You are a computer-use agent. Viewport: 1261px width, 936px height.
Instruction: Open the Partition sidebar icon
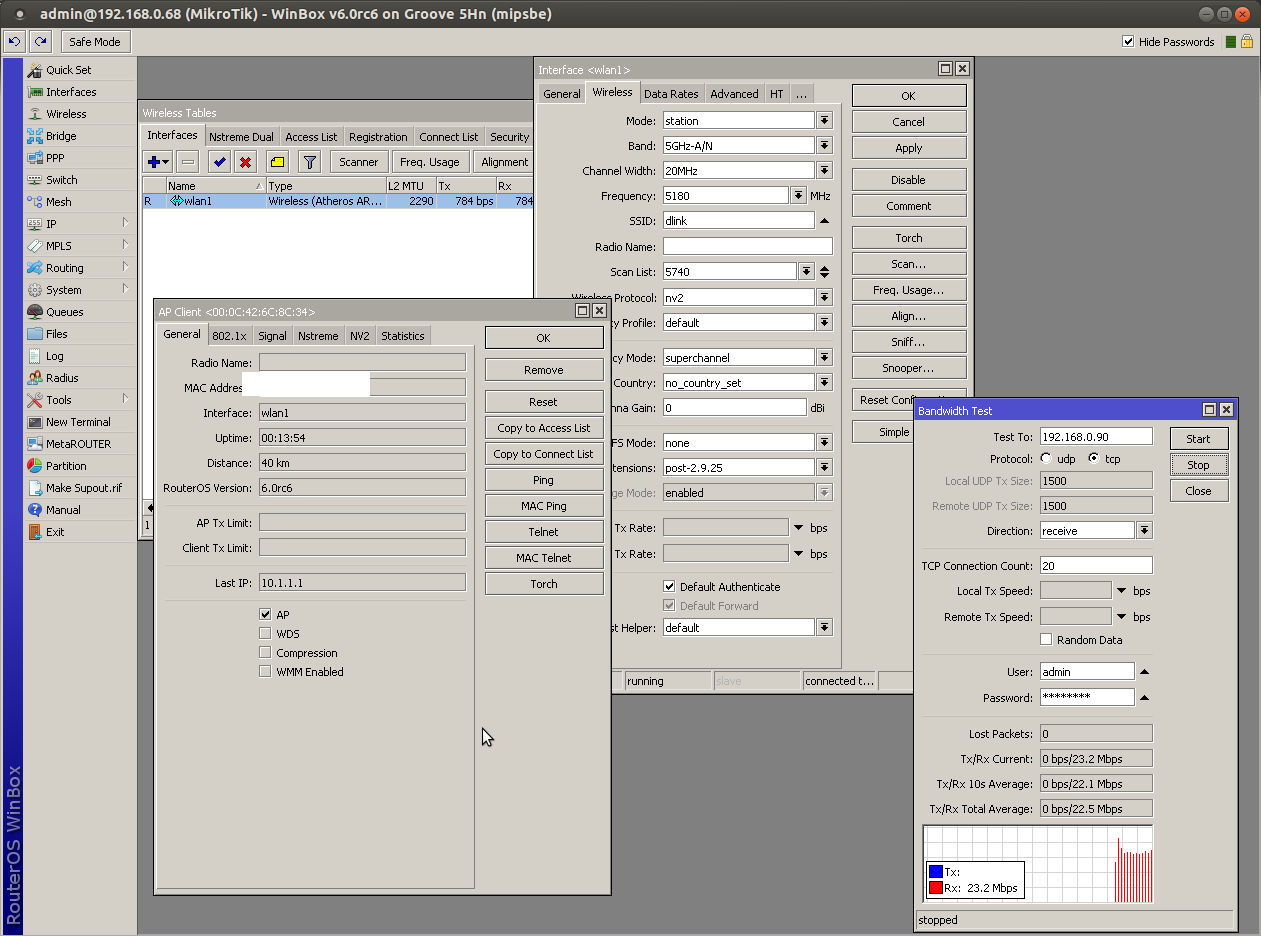coord(35,466)
